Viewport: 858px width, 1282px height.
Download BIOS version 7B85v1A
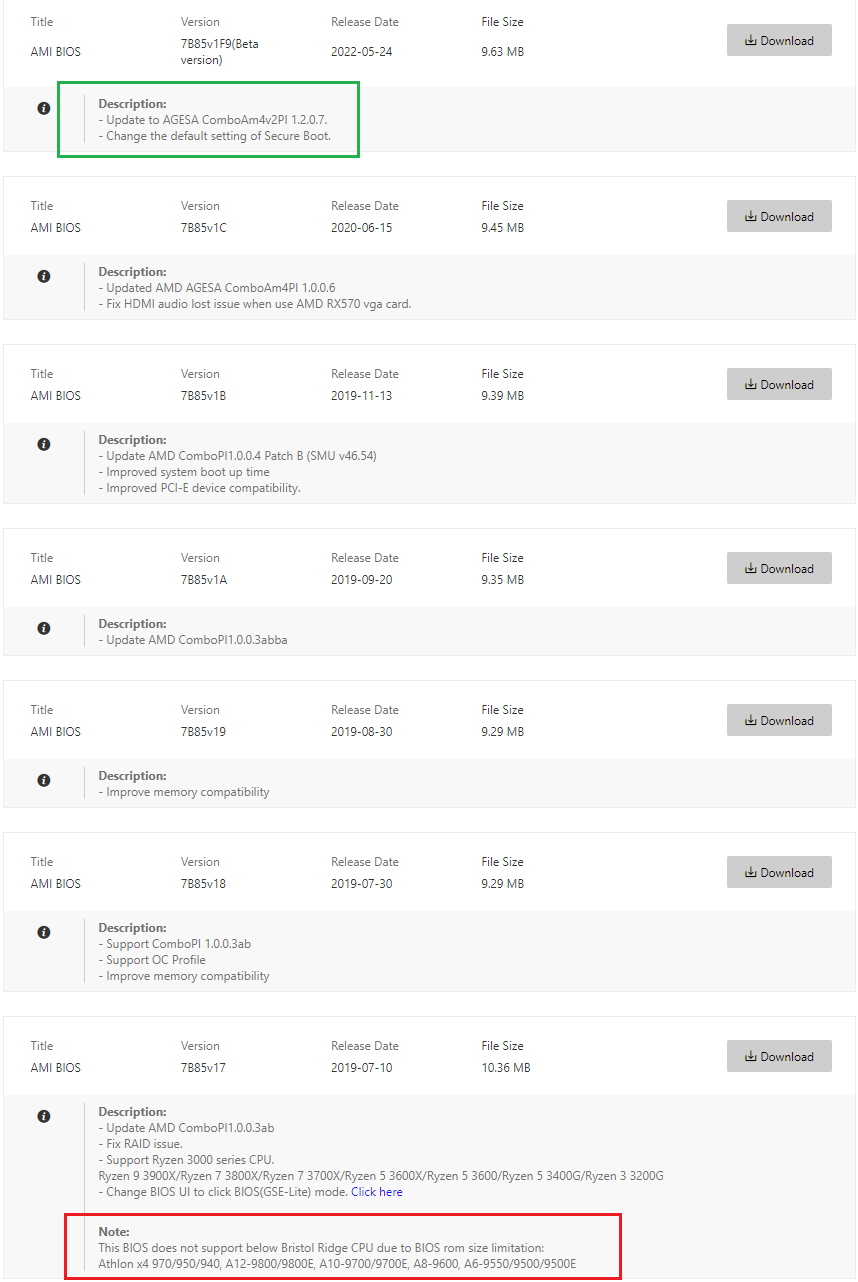779,569
